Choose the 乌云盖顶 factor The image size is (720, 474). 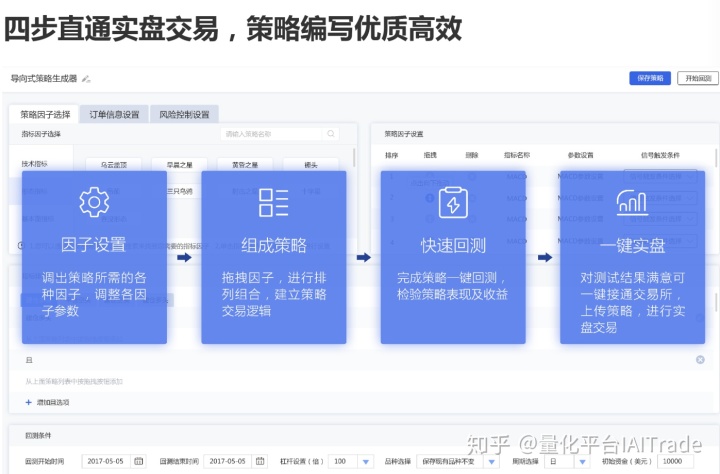[114, 164]
